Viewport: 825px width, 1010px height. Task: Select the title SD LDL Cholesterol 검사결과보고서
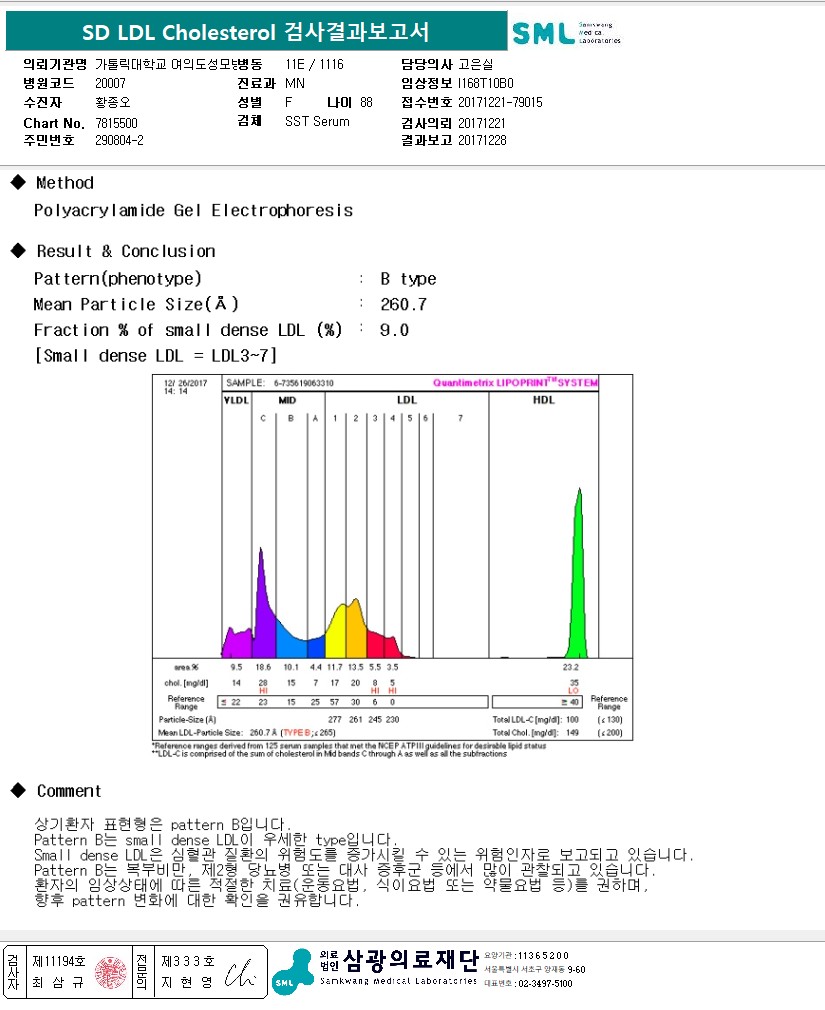tap(255, 32)
